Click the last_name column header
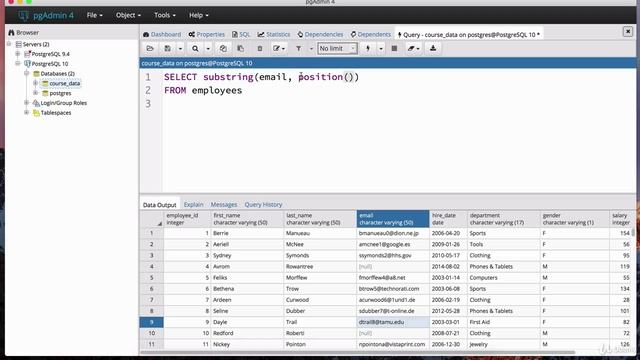 (320, 219)
